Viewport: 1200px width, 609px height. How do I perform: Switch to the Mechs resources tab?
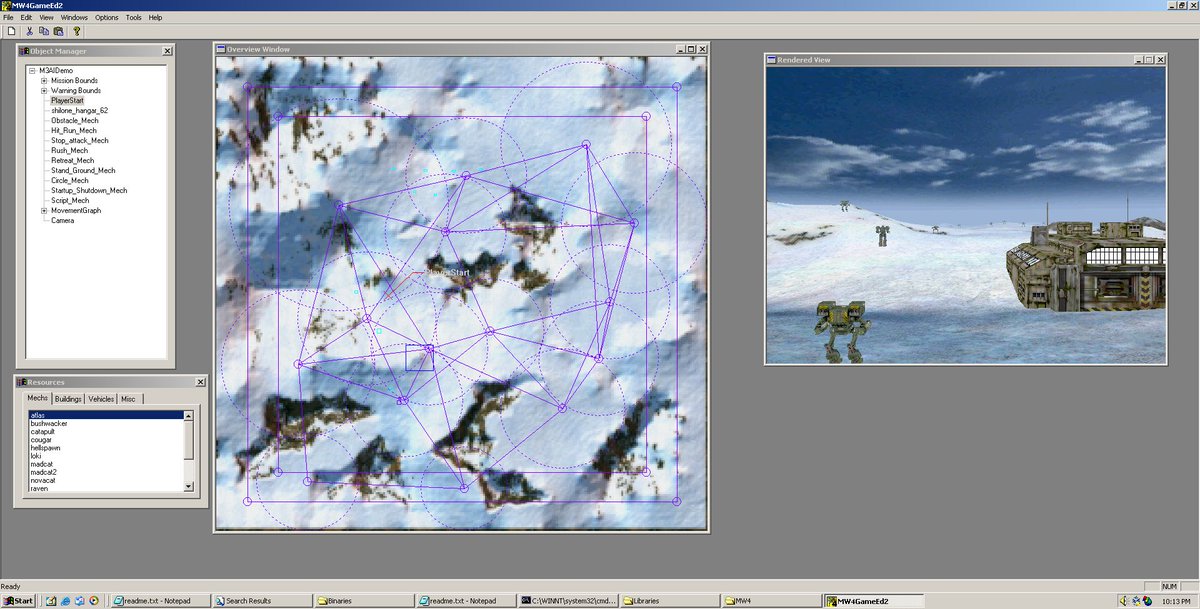[38, 398]
